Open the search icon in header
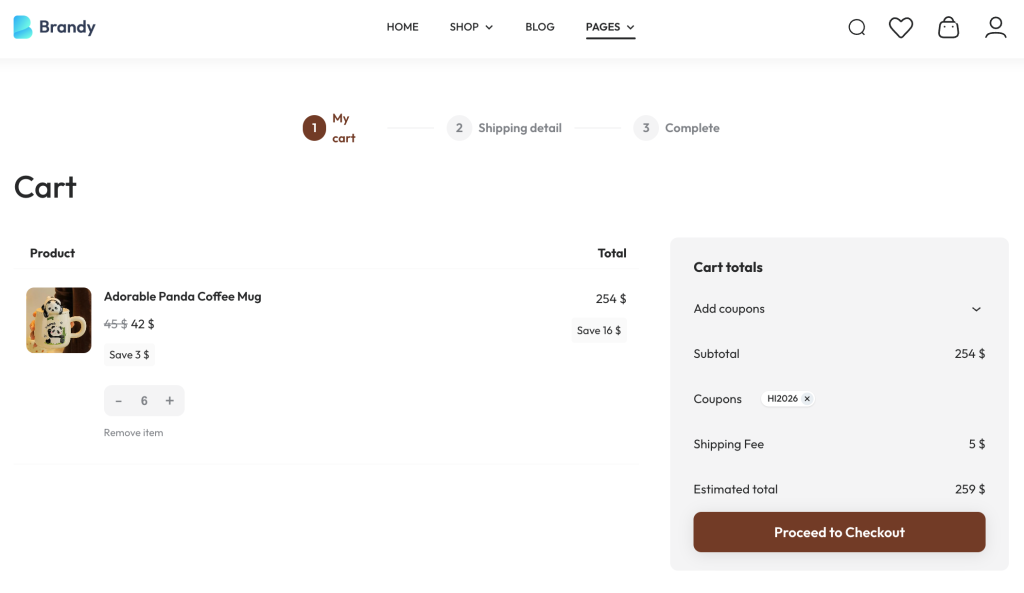The image size is (1024, 593). pyautogui.click(x=856, y=28)
